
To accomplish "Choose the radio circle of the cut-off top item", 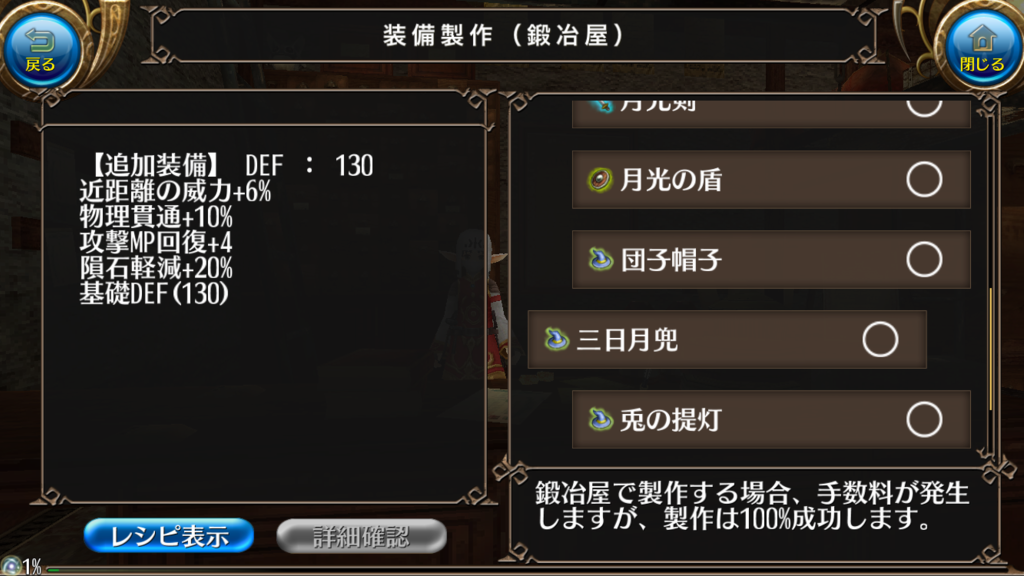I will tap(923, 108).
